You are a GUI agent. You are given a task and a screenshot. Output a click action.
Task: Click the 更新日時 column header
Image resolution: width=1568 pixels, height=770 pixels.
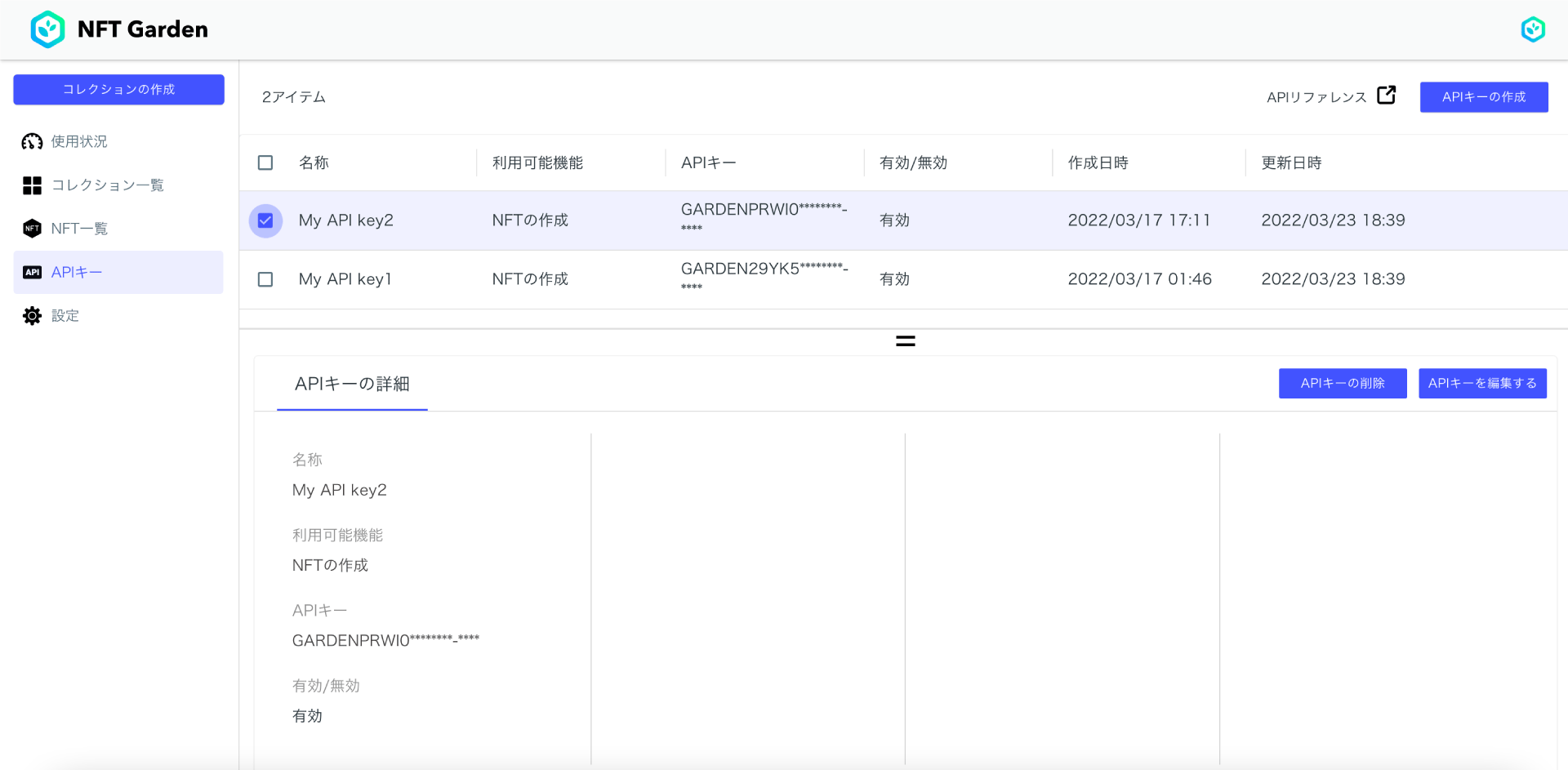click(1291, 162)
